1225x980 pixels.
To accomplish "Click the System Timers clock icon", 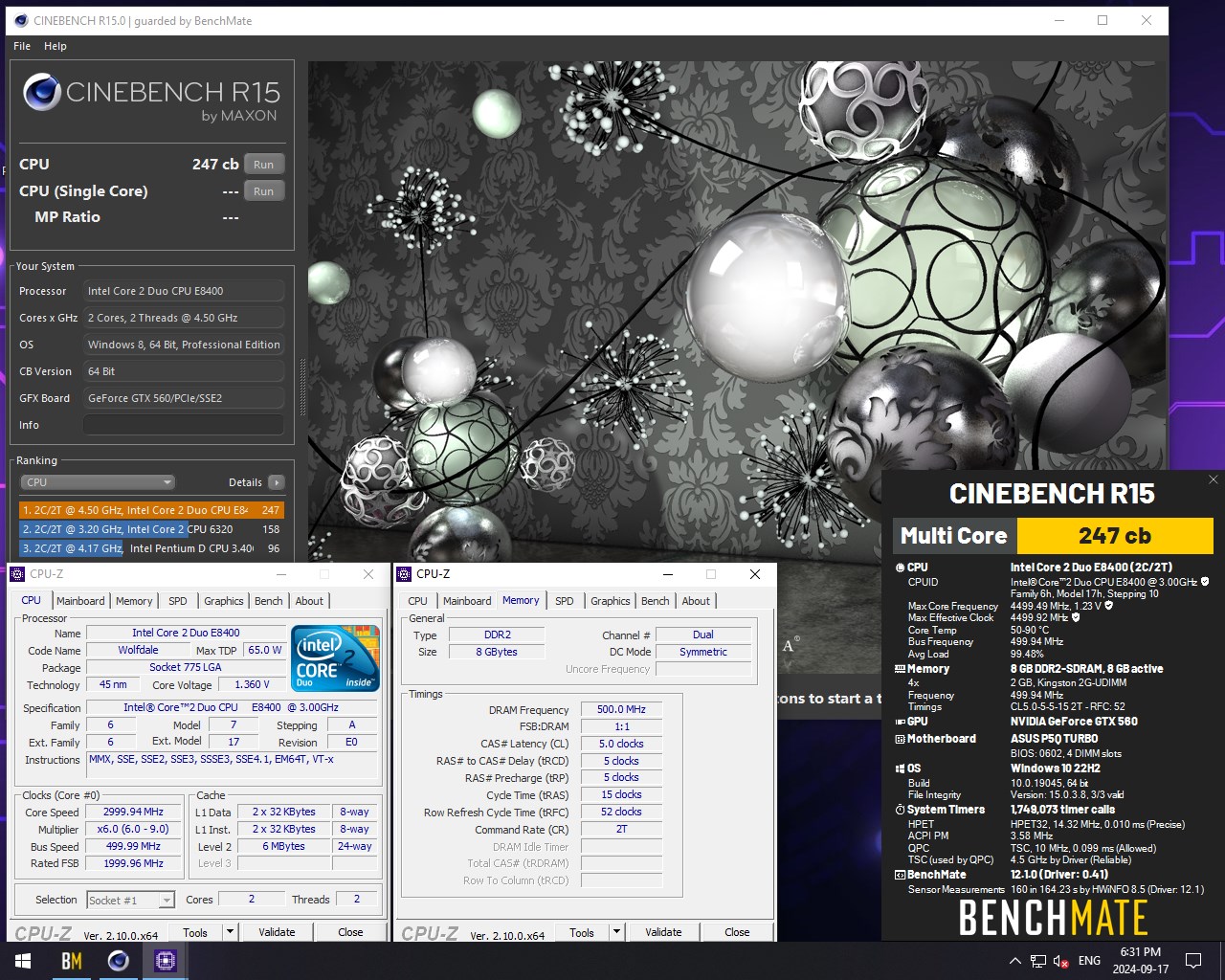I will point(900,810).
